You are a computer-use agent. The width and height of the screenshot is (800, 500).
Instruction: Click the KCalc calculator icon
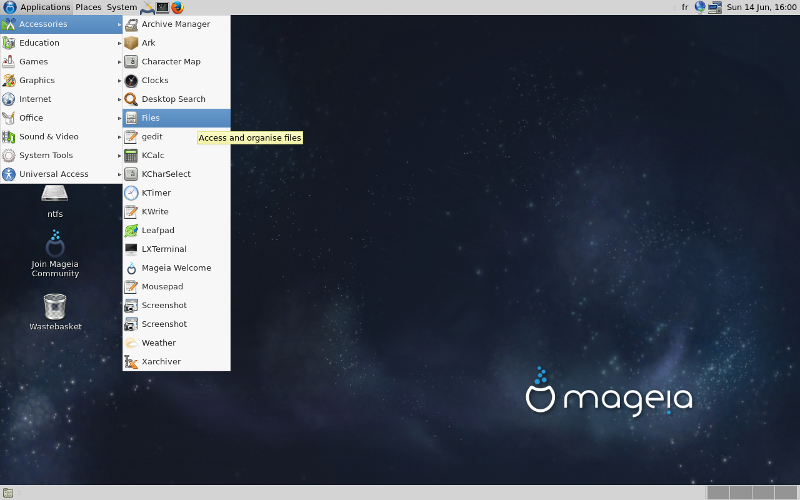pyautogui.click(x=131, y=156)
